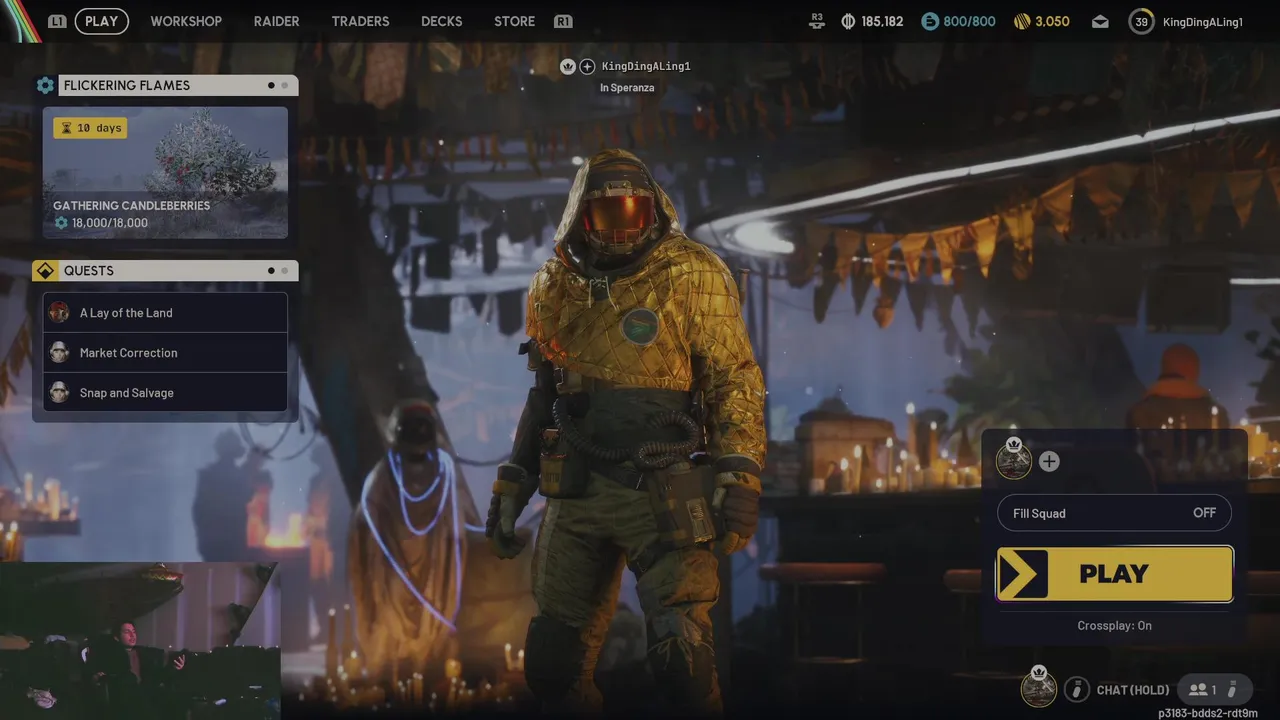Open the Market Correction quest

click(x=165, y=353)
